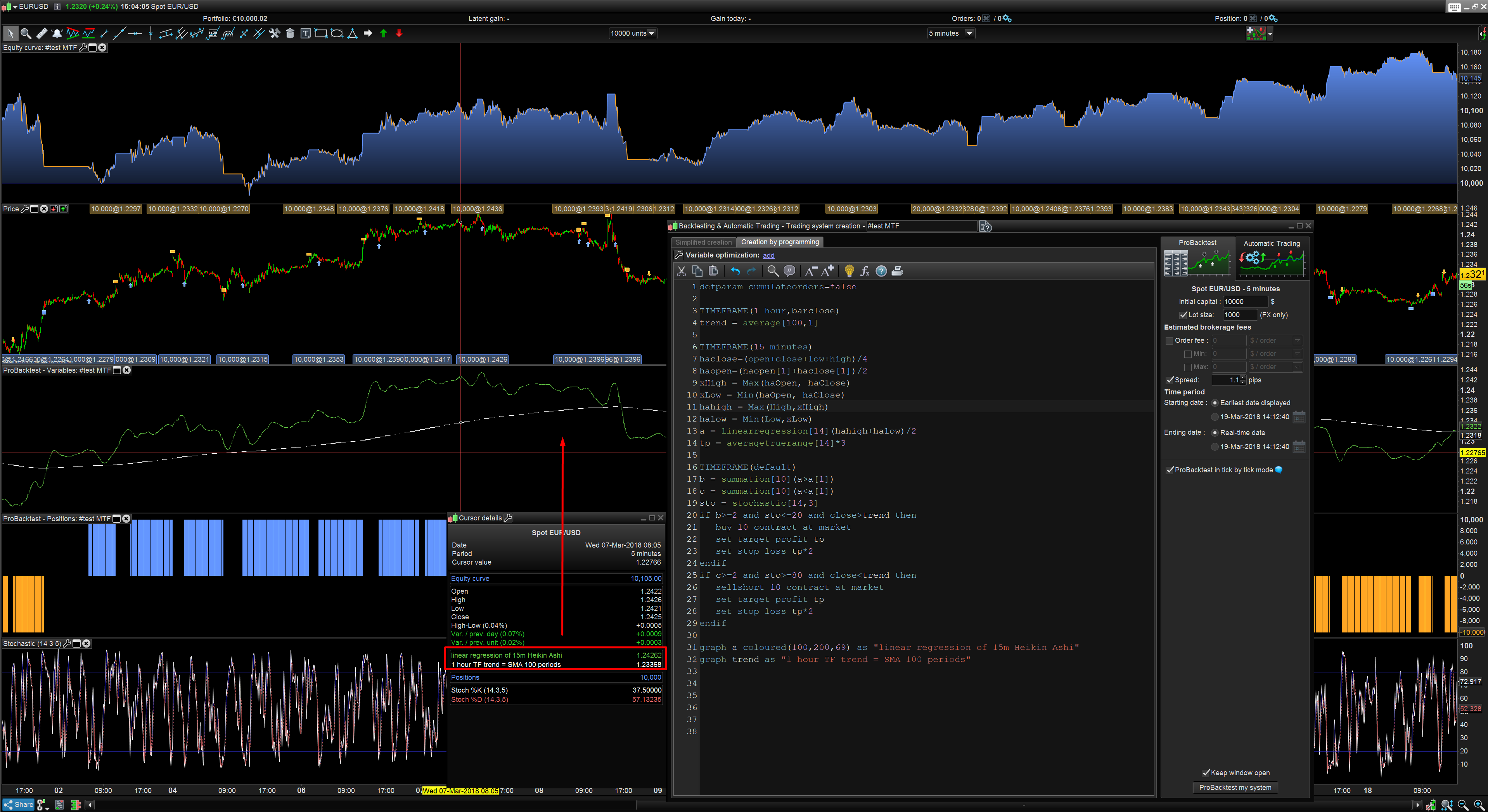
Task: Toggle the Order fee checkbox
Action: (1169, 341)
